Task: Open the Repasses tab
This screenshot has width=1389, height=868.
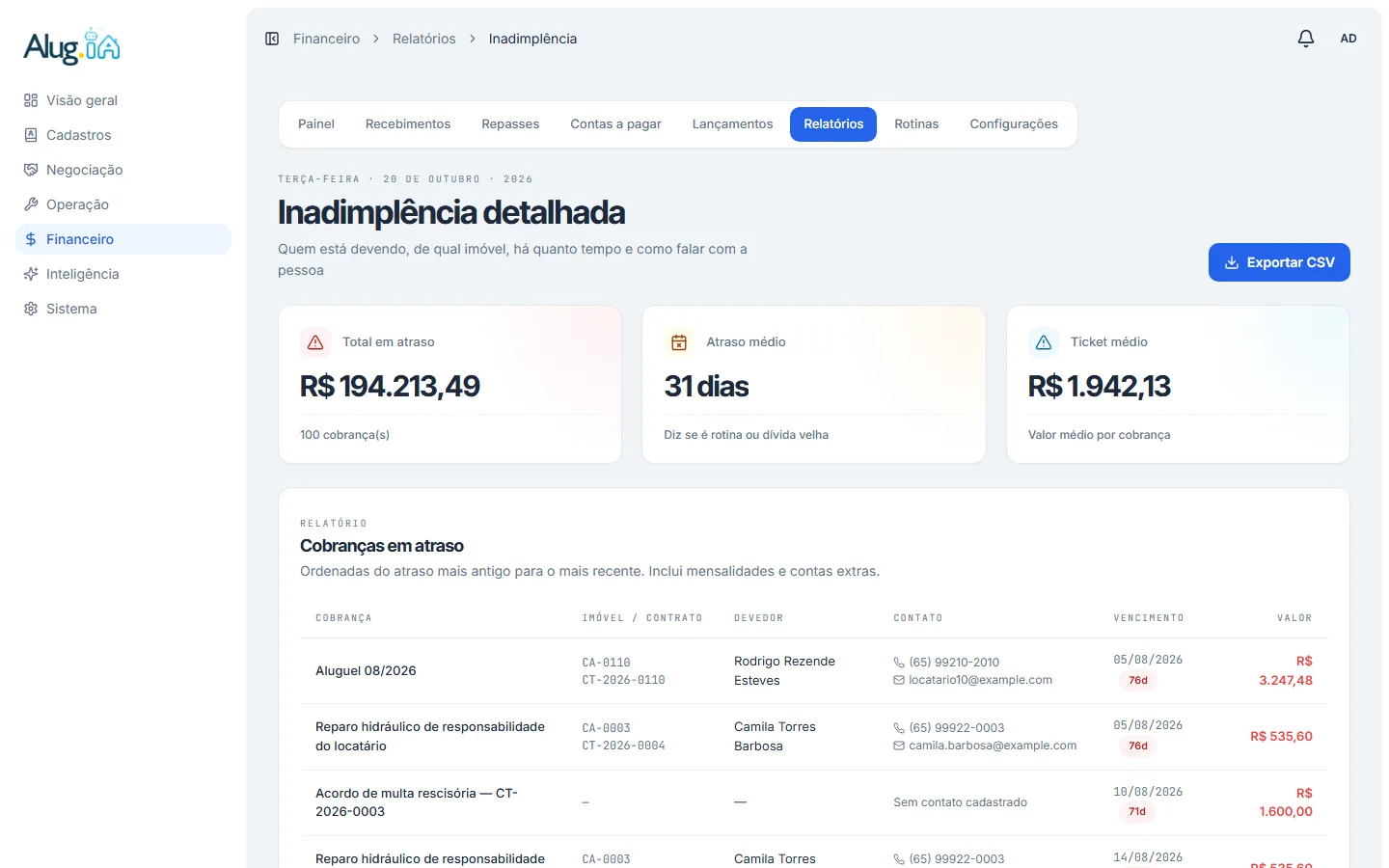Action: click(x=510, y=124)
